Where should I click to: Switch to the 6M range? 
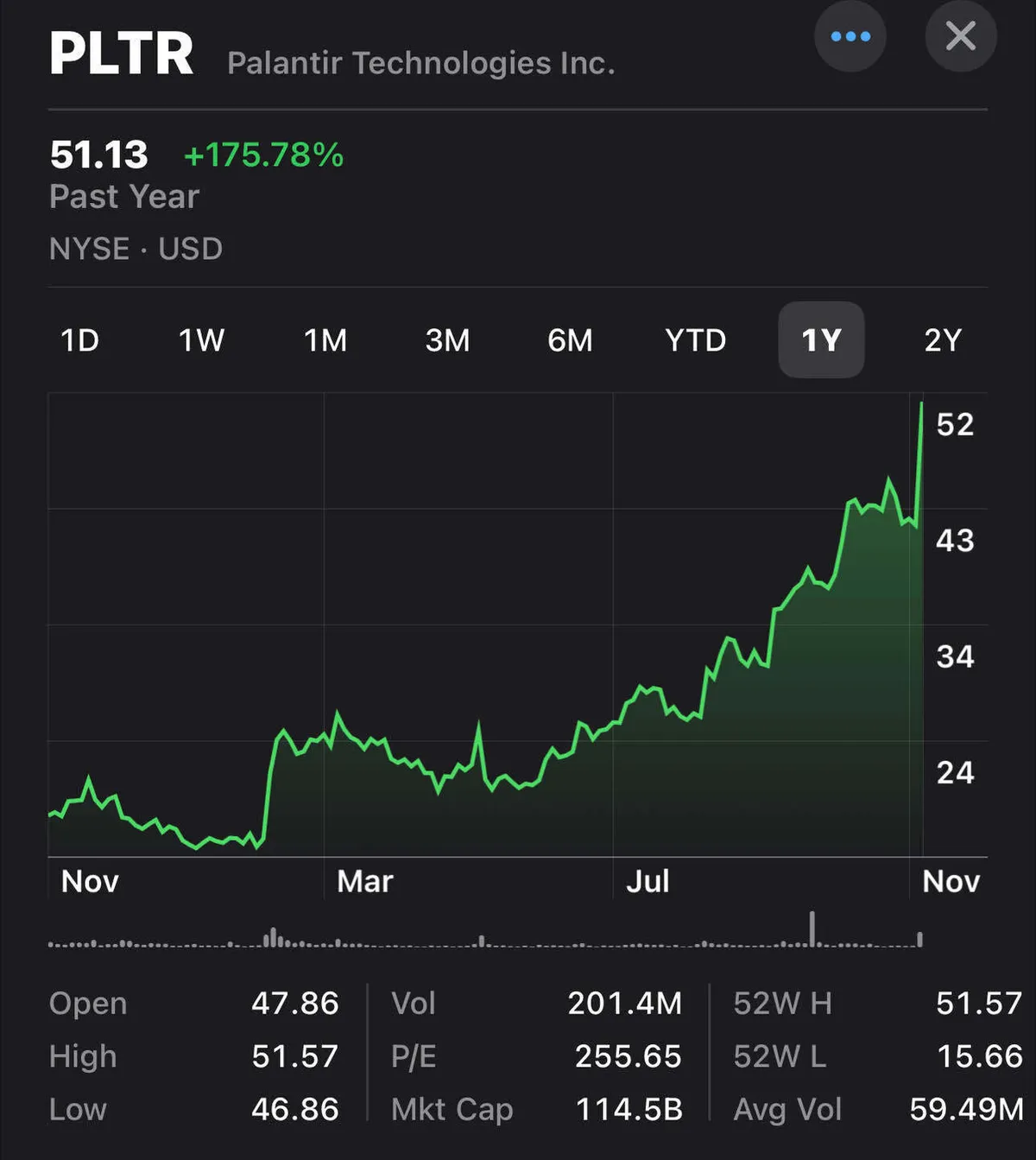(x=570, y=340)
